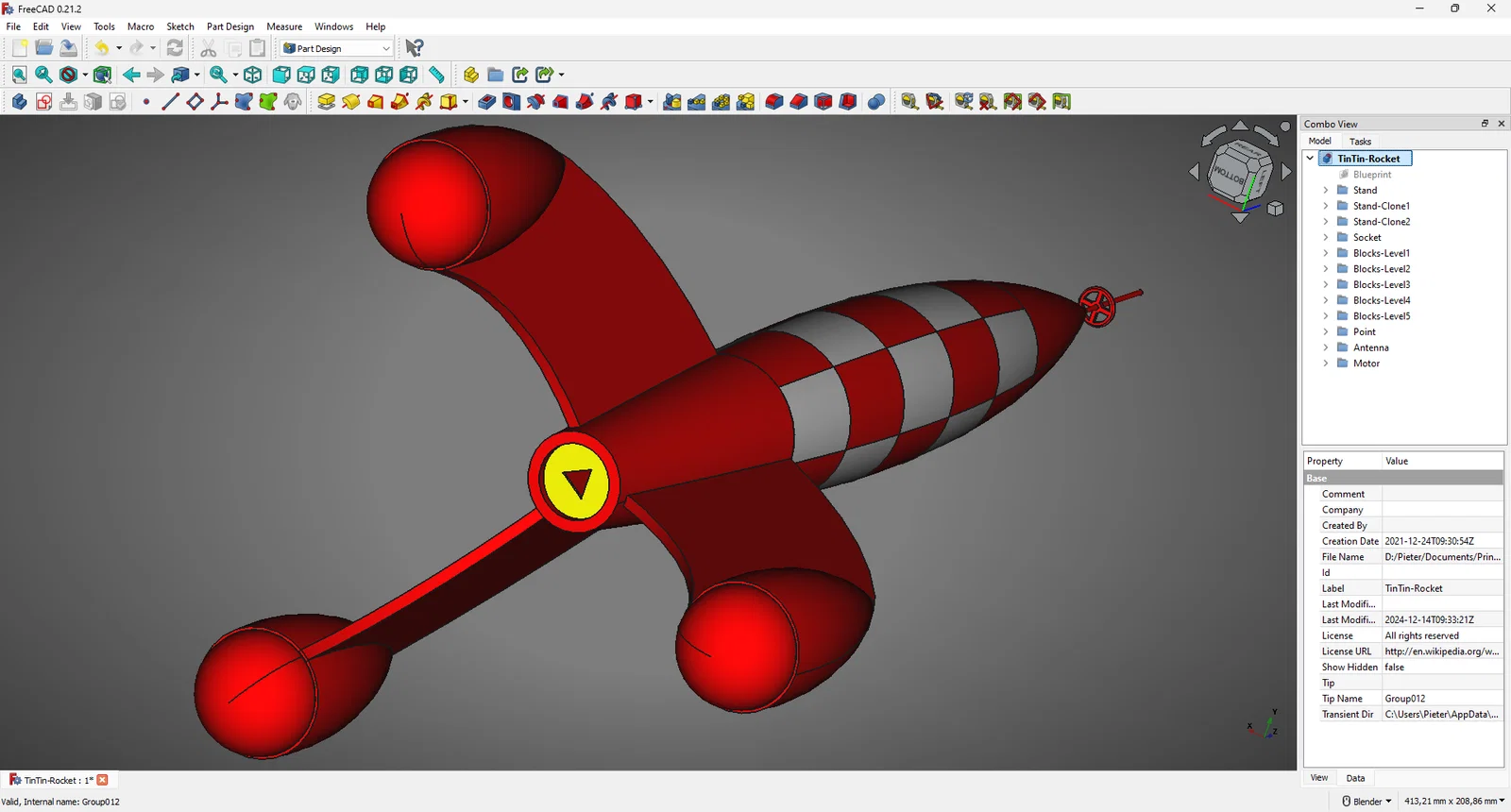Click the Hole tool icon

click(x=512, y=102)
